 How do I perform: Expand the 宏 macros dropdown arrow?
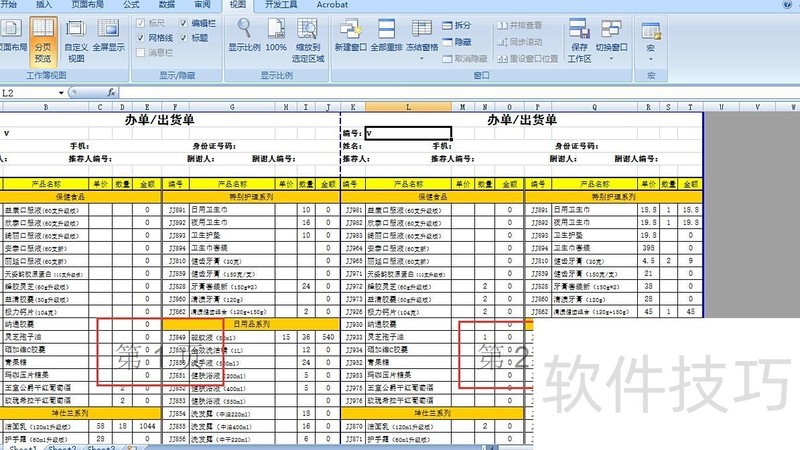[x=651, y=60]
